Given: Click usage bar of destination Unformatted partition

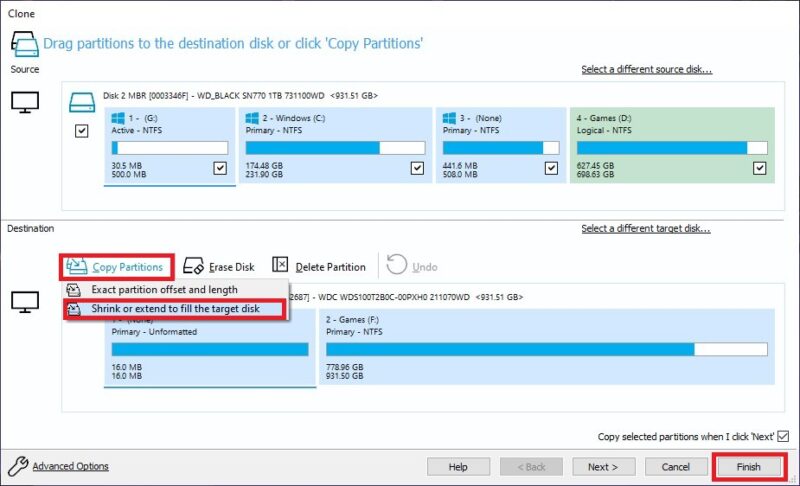Looking at the screenshot, I should (x=210, y=349).
